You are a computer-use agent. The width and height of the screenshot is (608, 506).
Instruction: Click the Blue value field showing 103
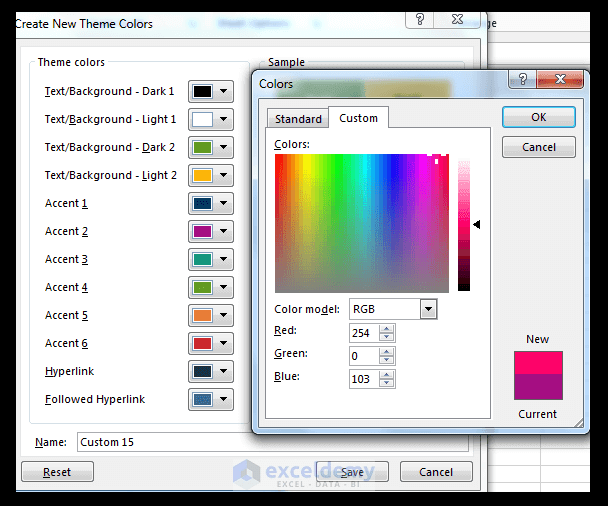(364, 379)
